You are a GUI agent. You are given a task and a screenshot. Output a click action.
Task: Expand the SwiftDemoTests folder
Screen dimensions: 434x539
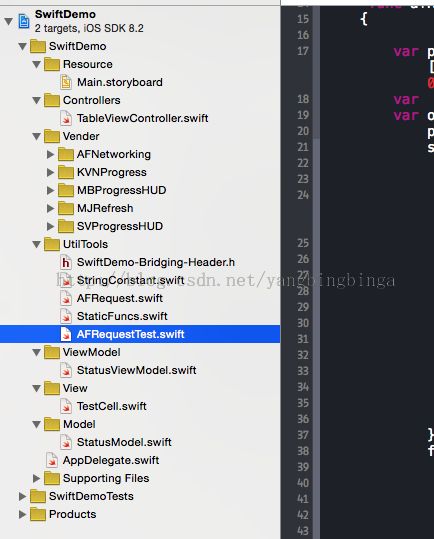pyautogui.click(x=22, y=496)
